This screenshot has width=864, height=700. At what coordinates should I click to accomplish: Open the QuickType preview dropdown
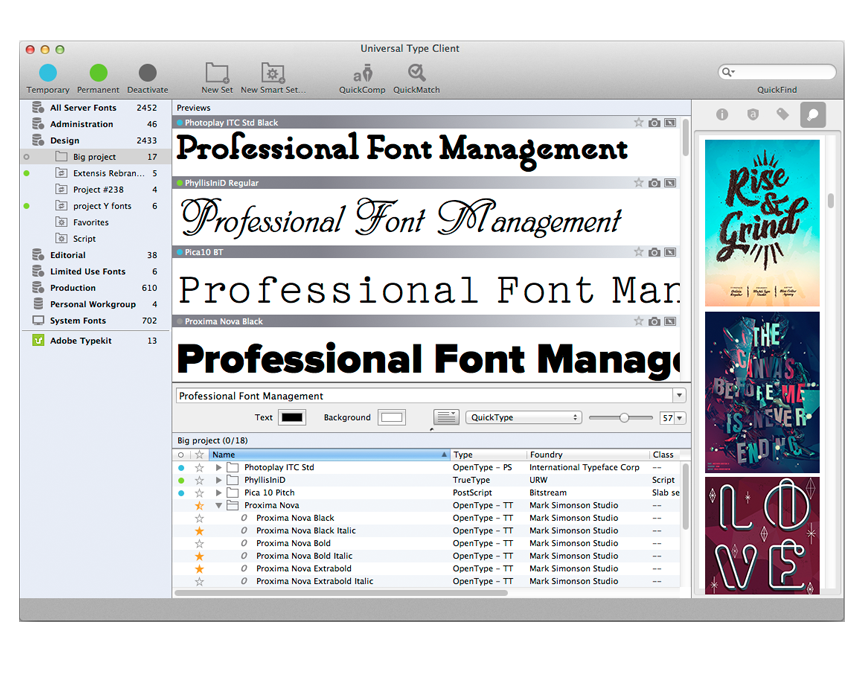coord(523,418)
